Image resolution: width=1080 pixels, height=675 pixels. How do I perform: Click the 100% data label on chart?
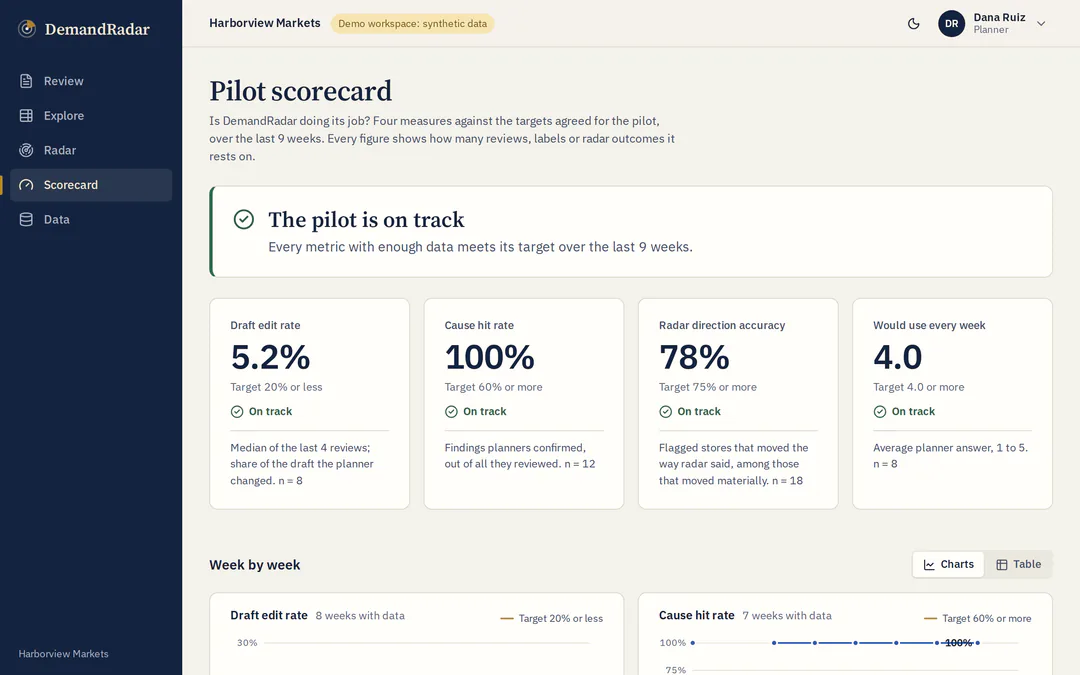(x=958, y=643)
